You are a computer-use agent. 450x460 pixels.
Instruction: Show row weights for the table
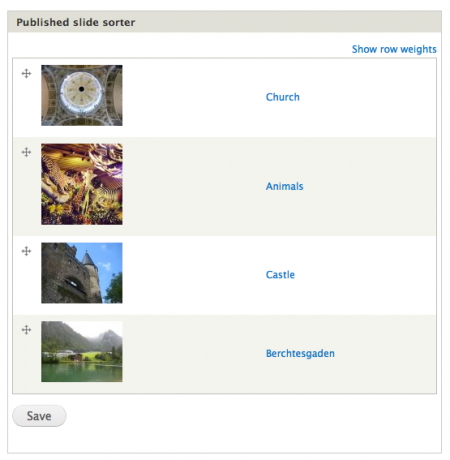pos(394,49)
